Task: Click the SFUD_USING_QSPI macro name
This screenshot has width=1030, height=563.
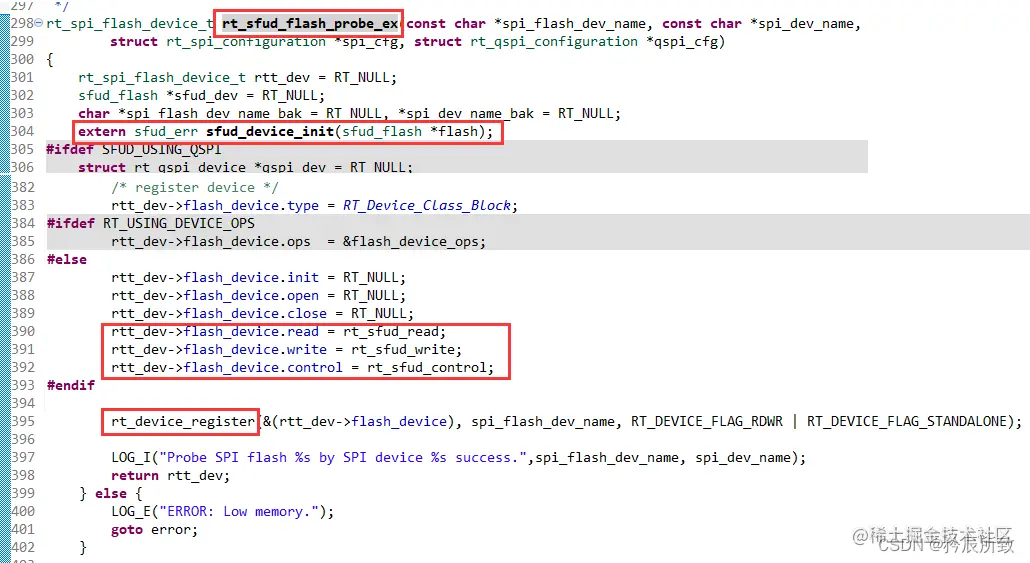Action: (x=162, y=150)
